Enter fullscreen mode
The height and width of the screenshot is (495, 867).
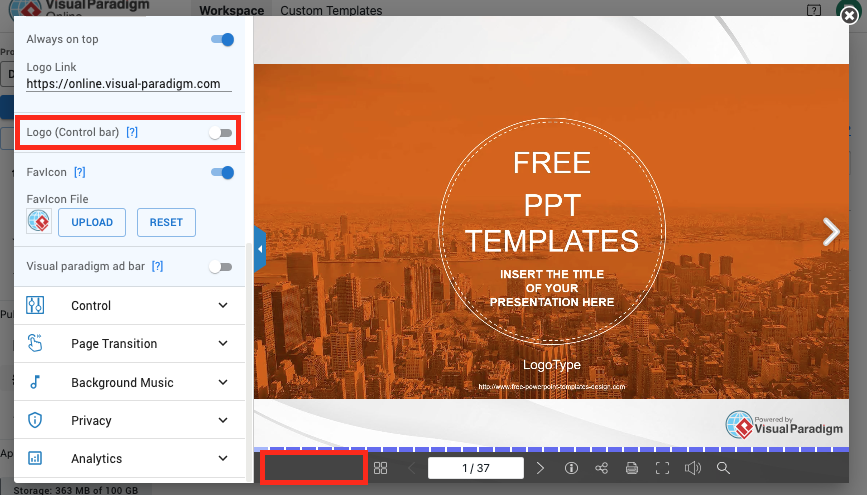click(662, 468)
